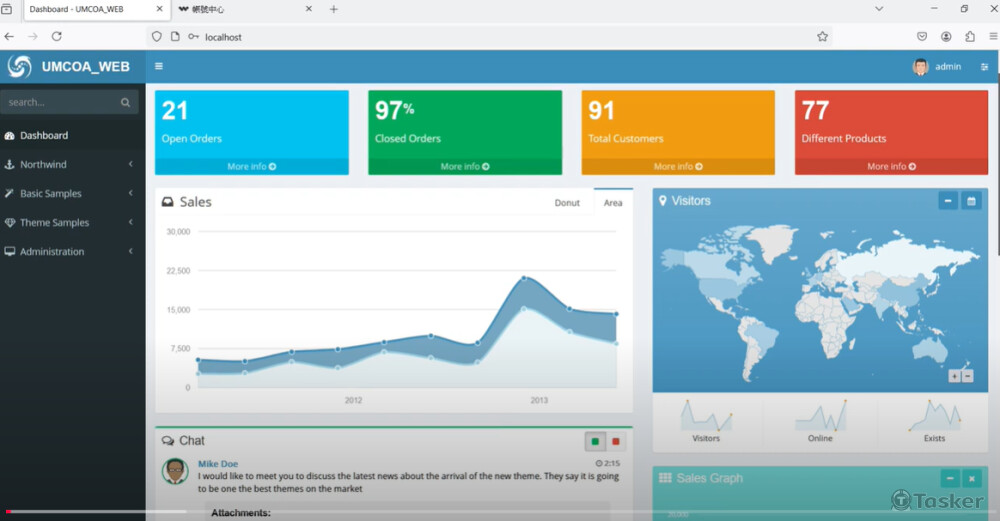Screen dimensions: 1000x521
Task: Open More info for Open Orders
Action: point(251,167)
